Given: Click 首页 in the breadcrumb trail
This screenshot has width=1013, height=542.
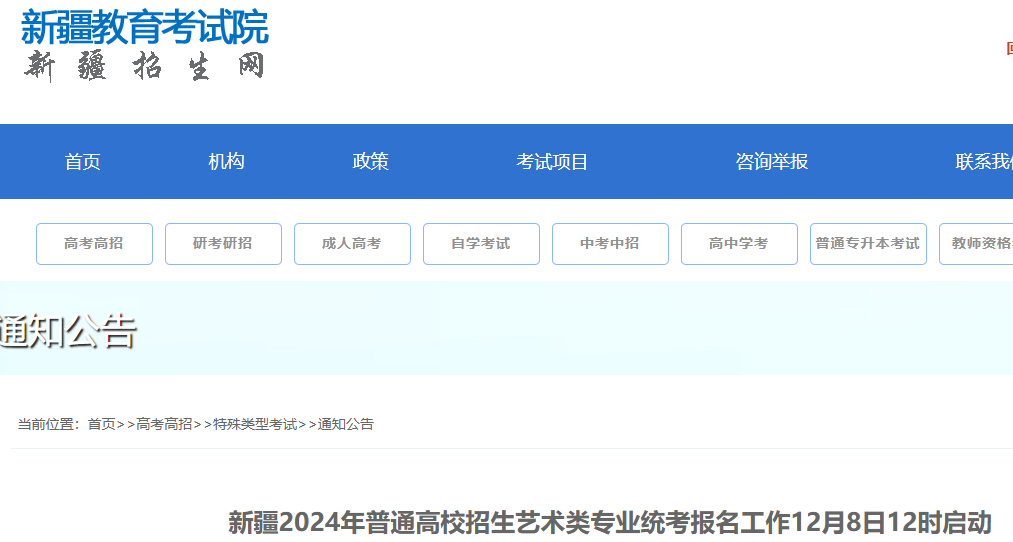Looking at the screenshot, I should 102,424.
